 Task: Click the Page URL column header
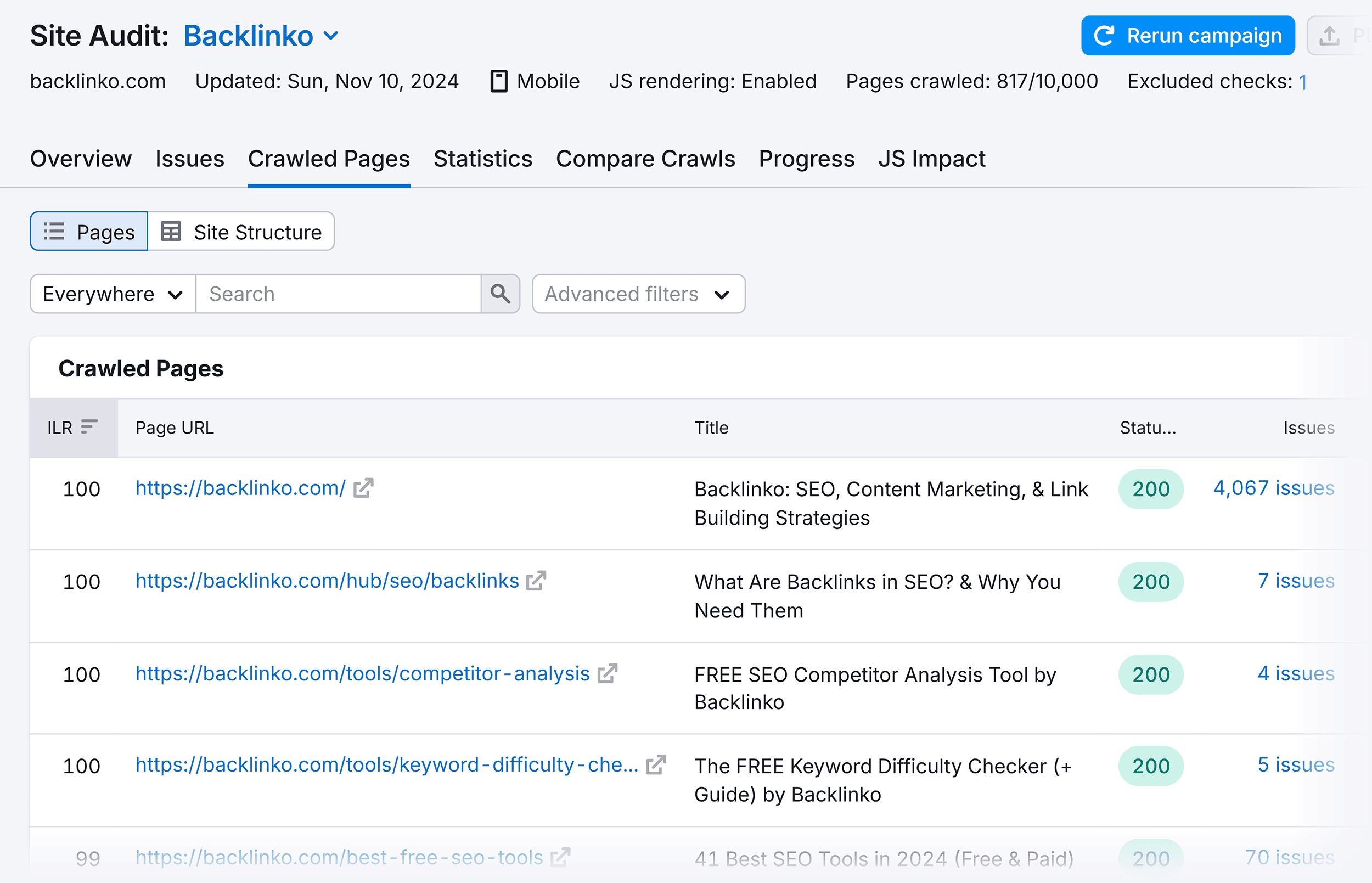tap(175, 428)
